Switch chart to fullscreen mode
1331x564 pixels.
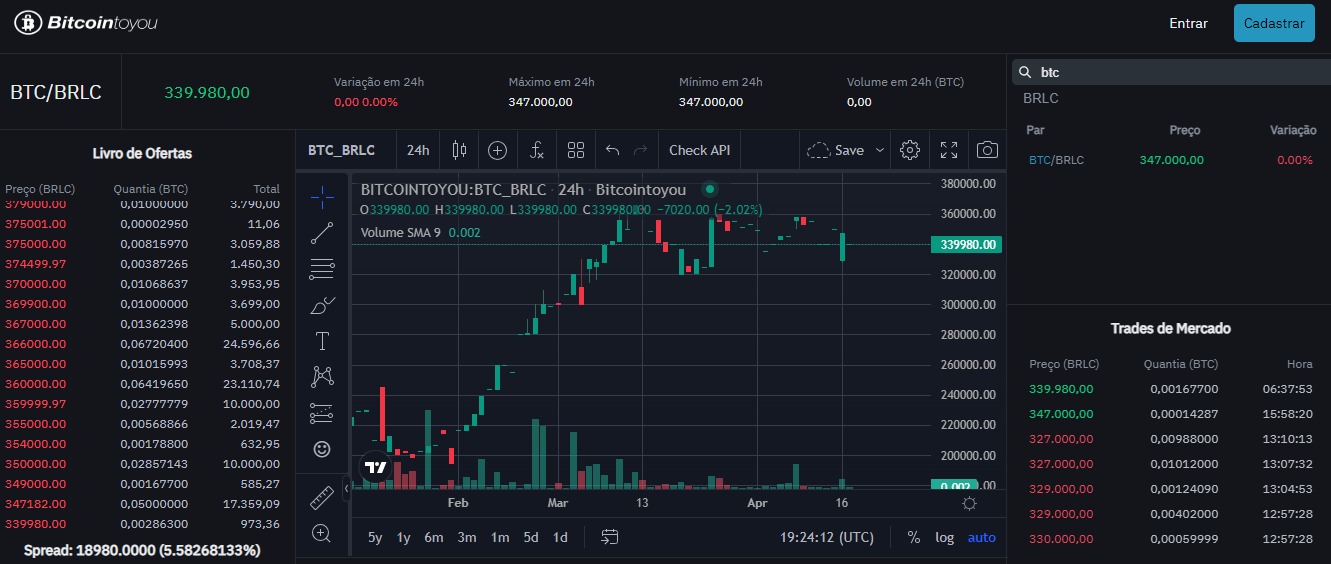(x=949, y=150)
